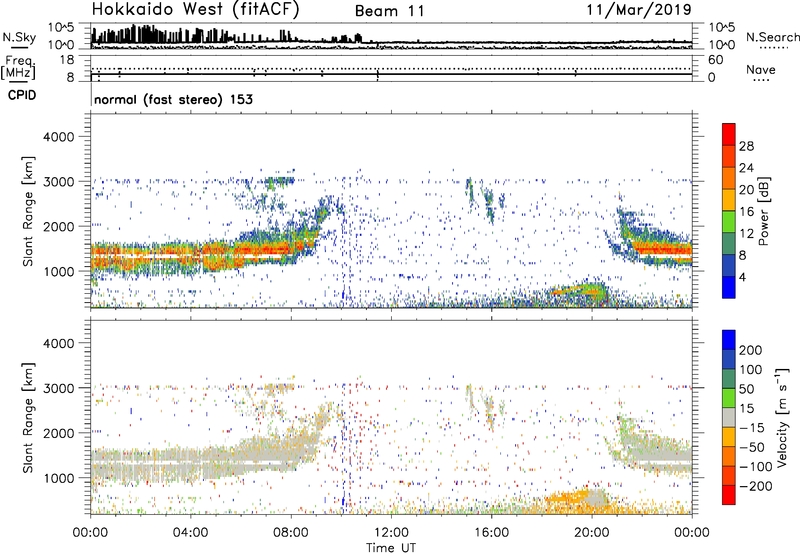Screen dimensions: 800x554
Task: Click the "Velocity [m s⁻¹]" colorbar label
Action: tap(782, 417)
